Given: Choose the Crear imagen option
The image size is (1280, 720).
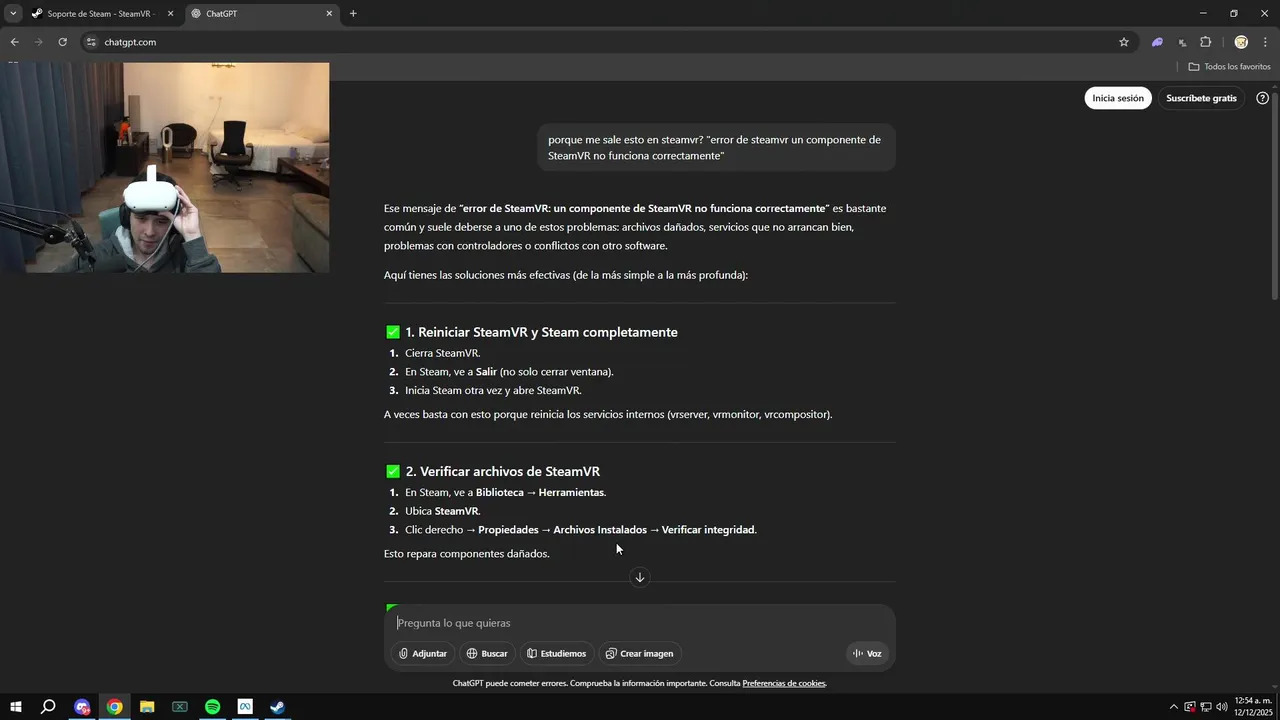Looking at the screenshot, I should (640, 653).
